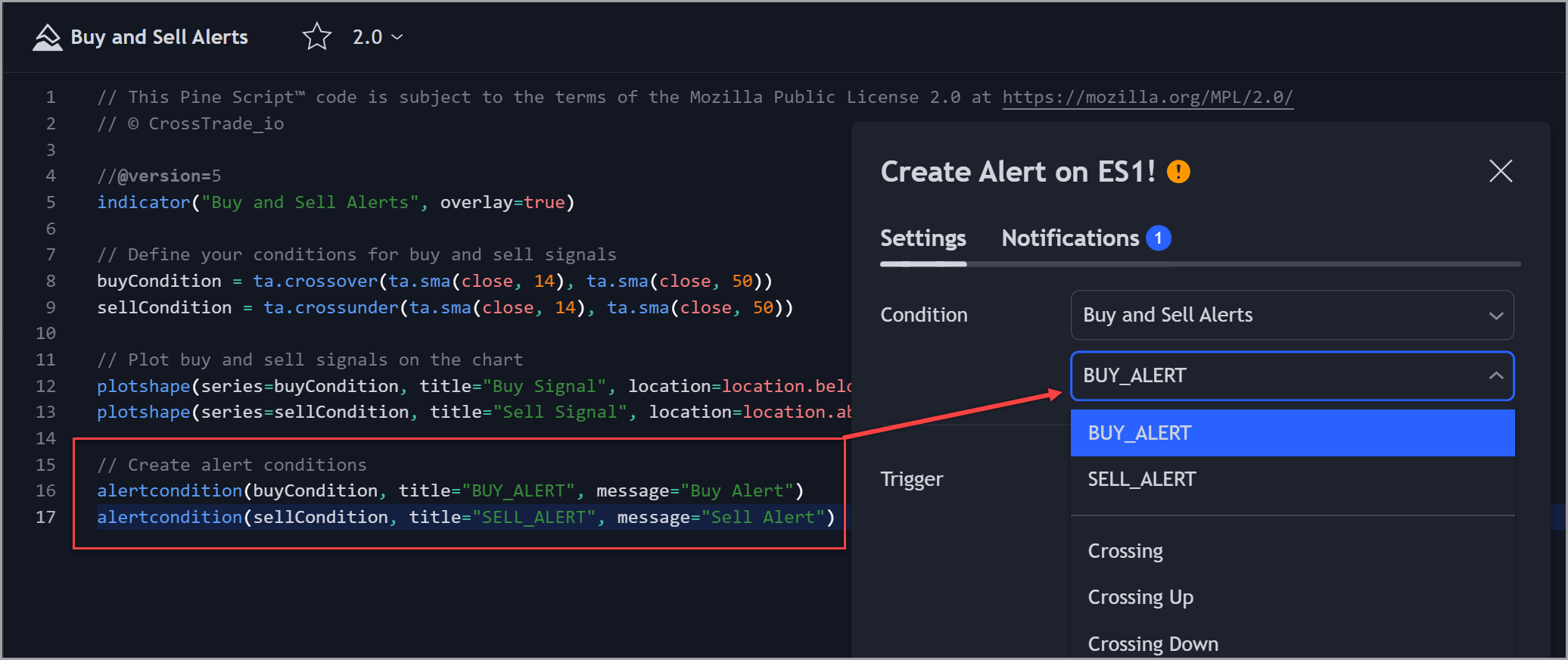Select BUY_ALERT from the options list
Image resolution: width=1568 pixels, height=660 pixels.
tap(1292, 433)
